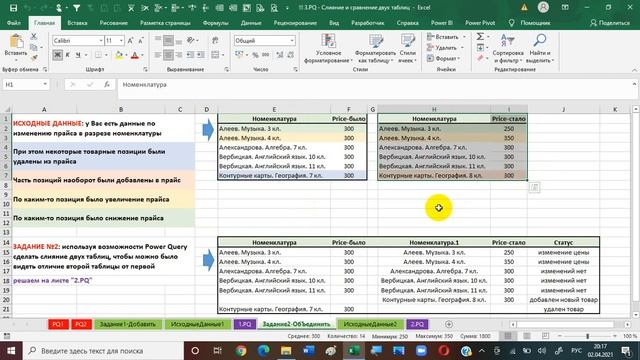Expand the Name Box H1 dropdown
This screenshot has width=640, height=360.
[45, 84]
